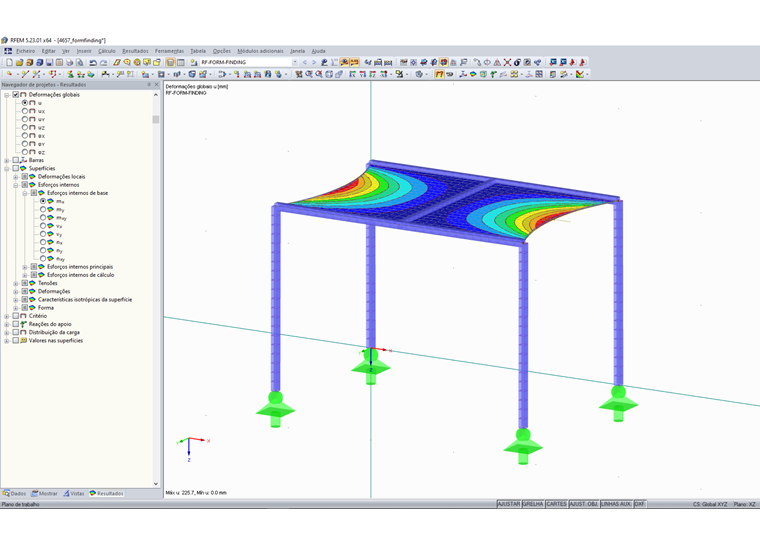Click the New file icon in the toolbar
760x545 pixels.
pyautogui.click(x=9, y=62)
